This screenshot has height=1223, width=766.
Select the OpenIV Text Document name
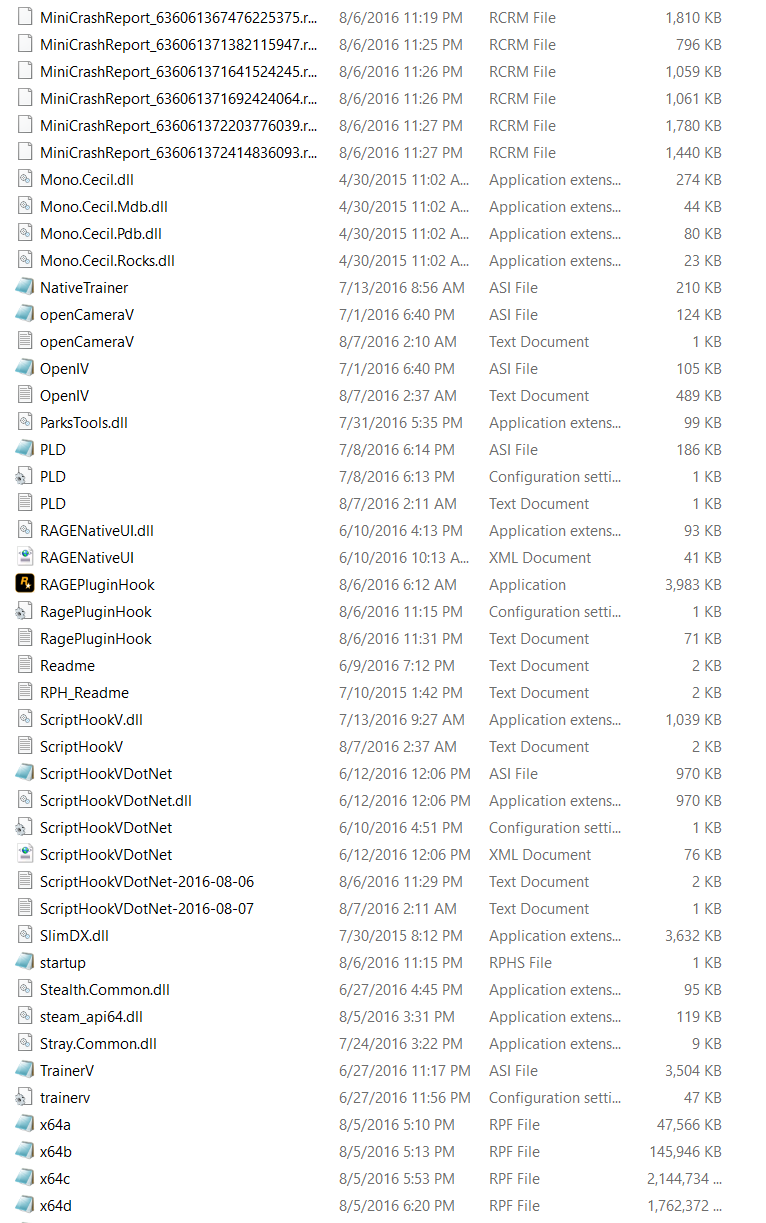[x=64, y=396]
